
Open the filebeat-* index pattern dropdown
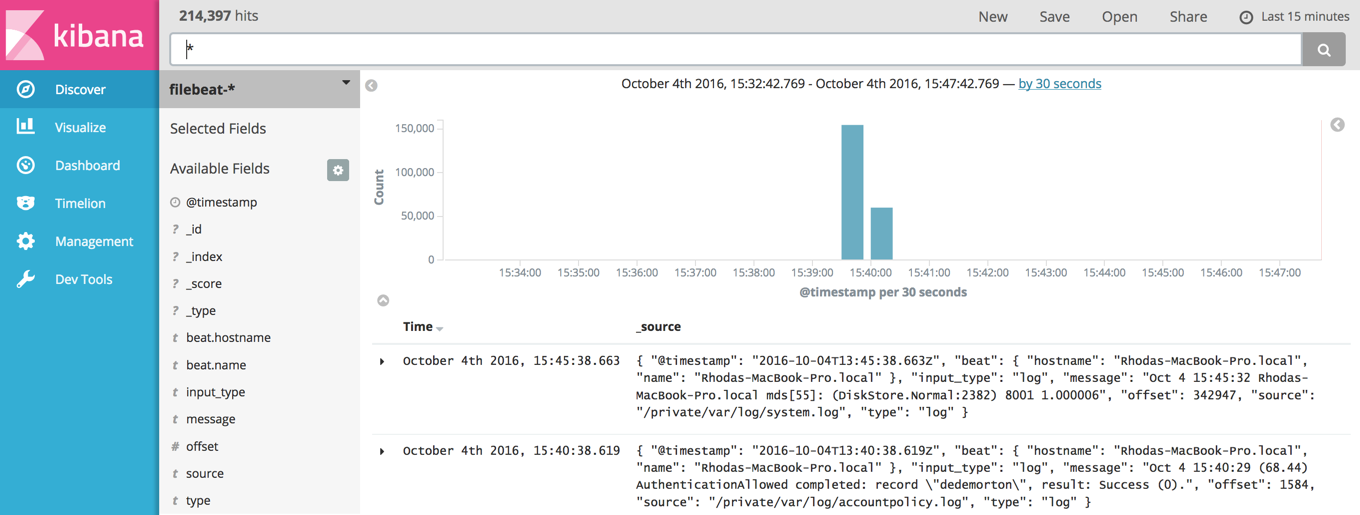click(x=346, y=84)
